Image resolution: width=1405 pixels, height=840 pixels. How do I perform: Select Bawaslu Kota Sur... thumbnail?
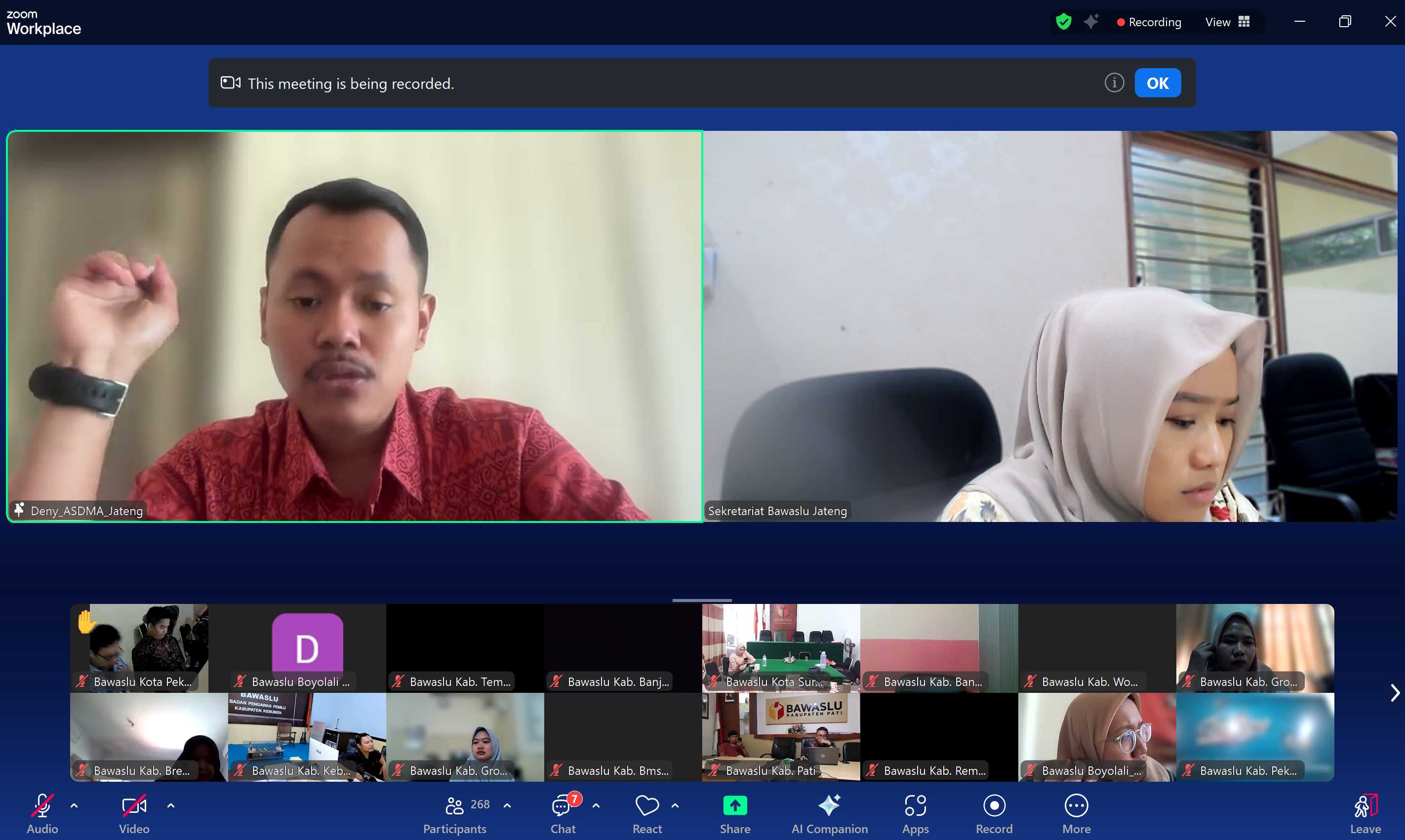tap(781, 647)
